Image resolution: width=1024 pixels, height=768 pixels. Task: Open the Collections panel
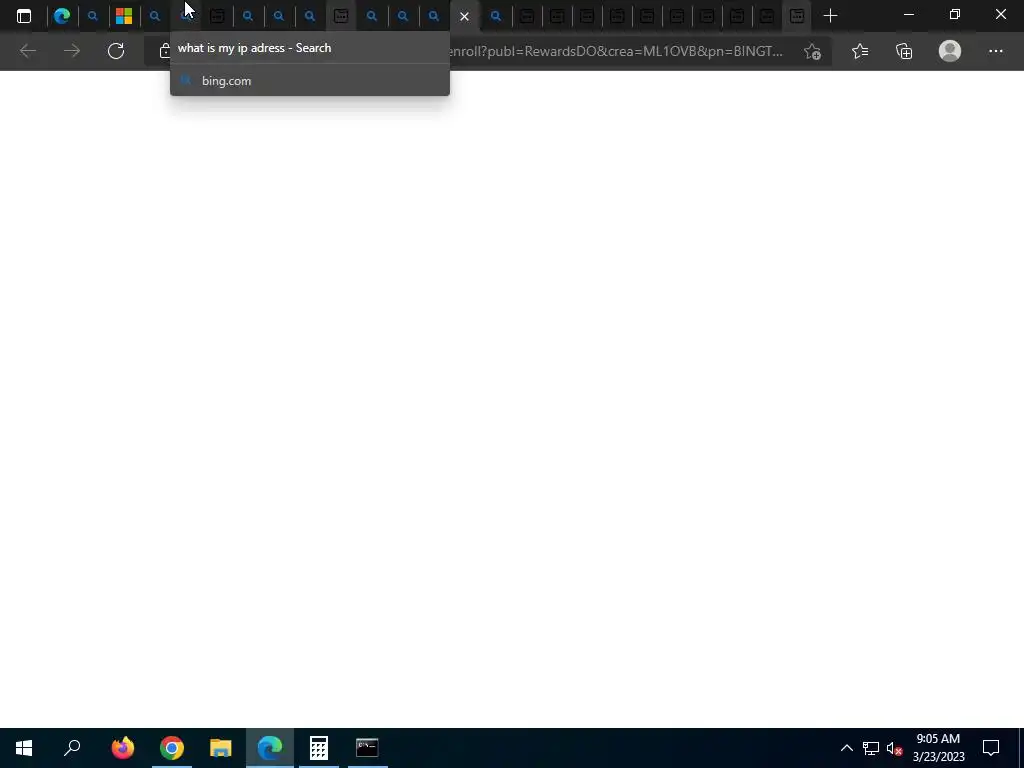[904, 51]
